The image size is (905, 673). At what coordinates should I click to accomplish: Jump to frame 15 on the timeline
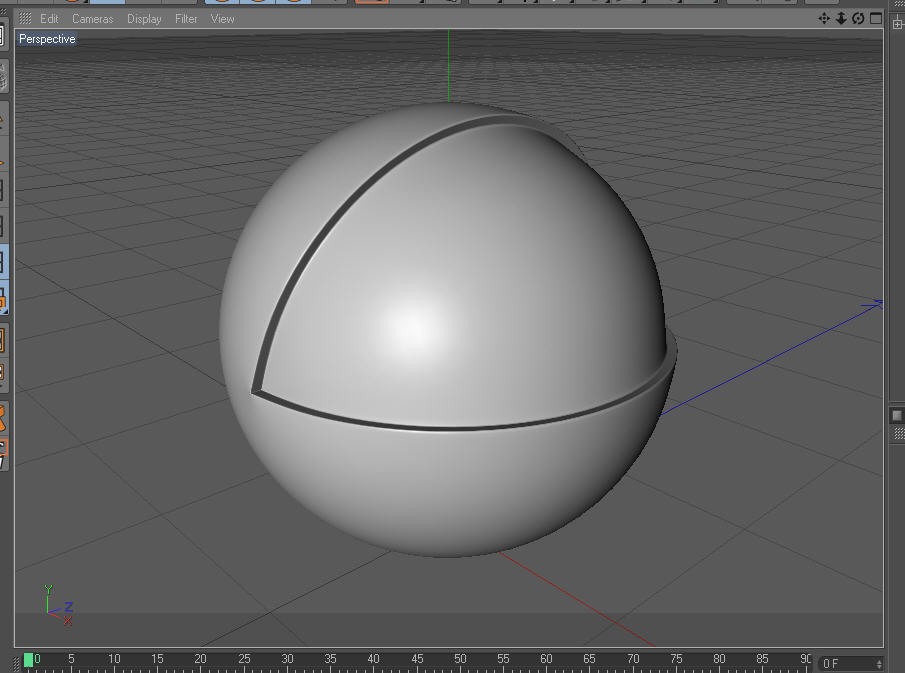coord(157,659)
